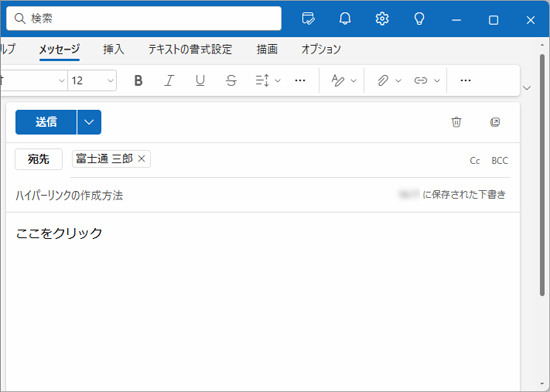Click the insert link icon

421,81
